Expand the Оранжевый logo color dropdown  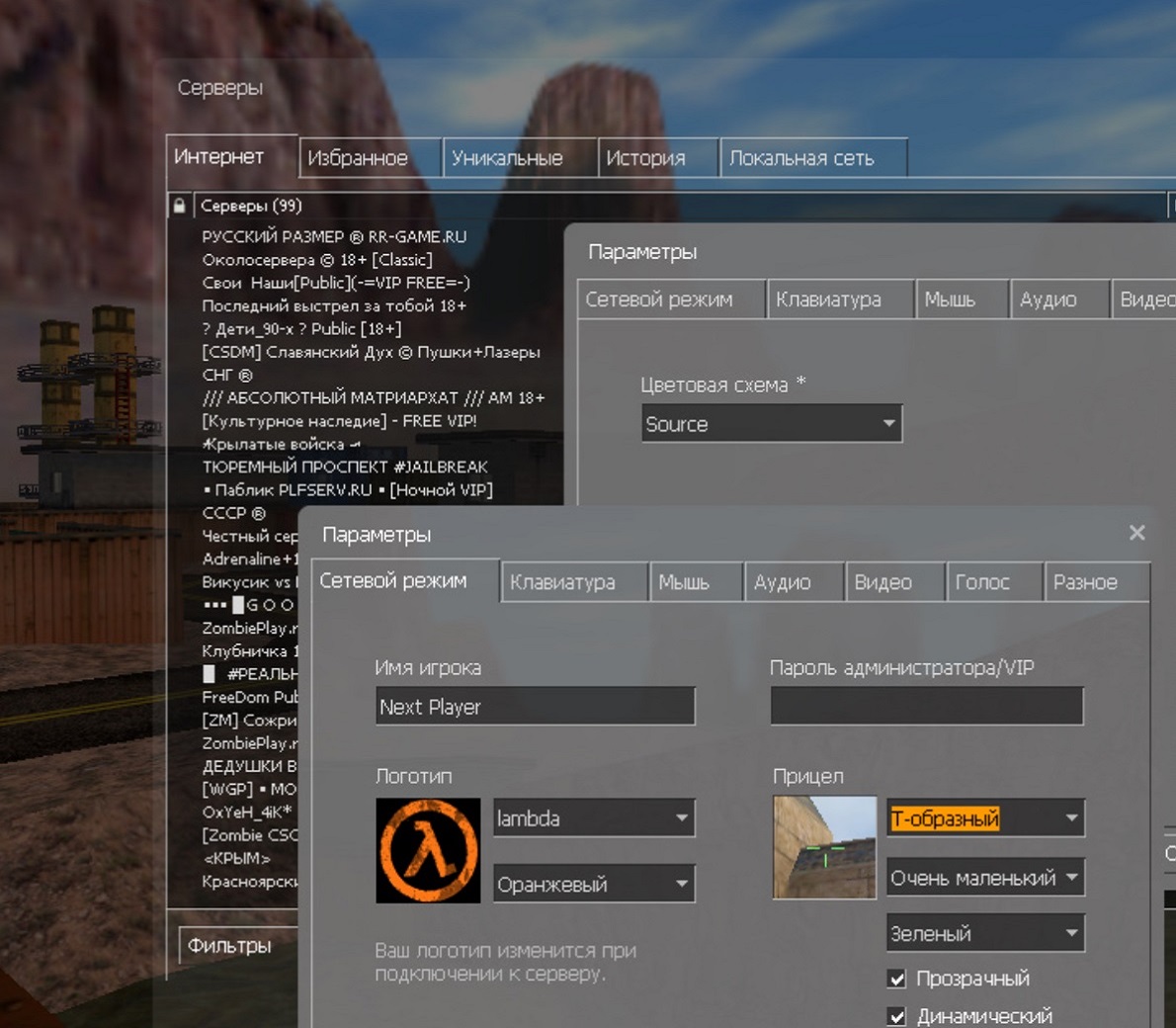[x=593, y=885]
